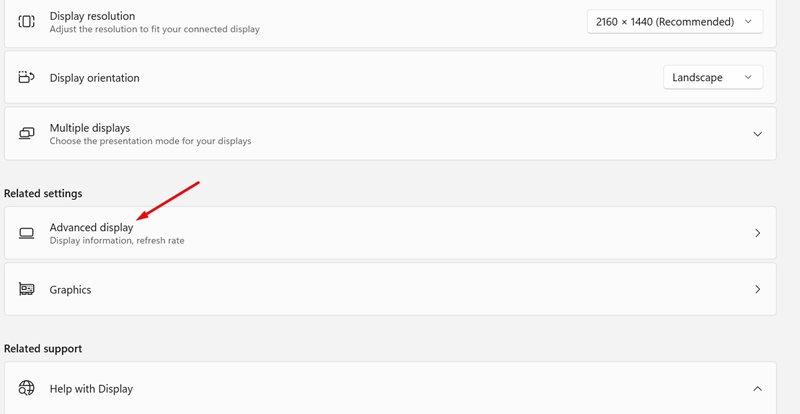Open Graphics settings chevron arrow
This screenshot has height=414, width=800.
pos(758,289)
